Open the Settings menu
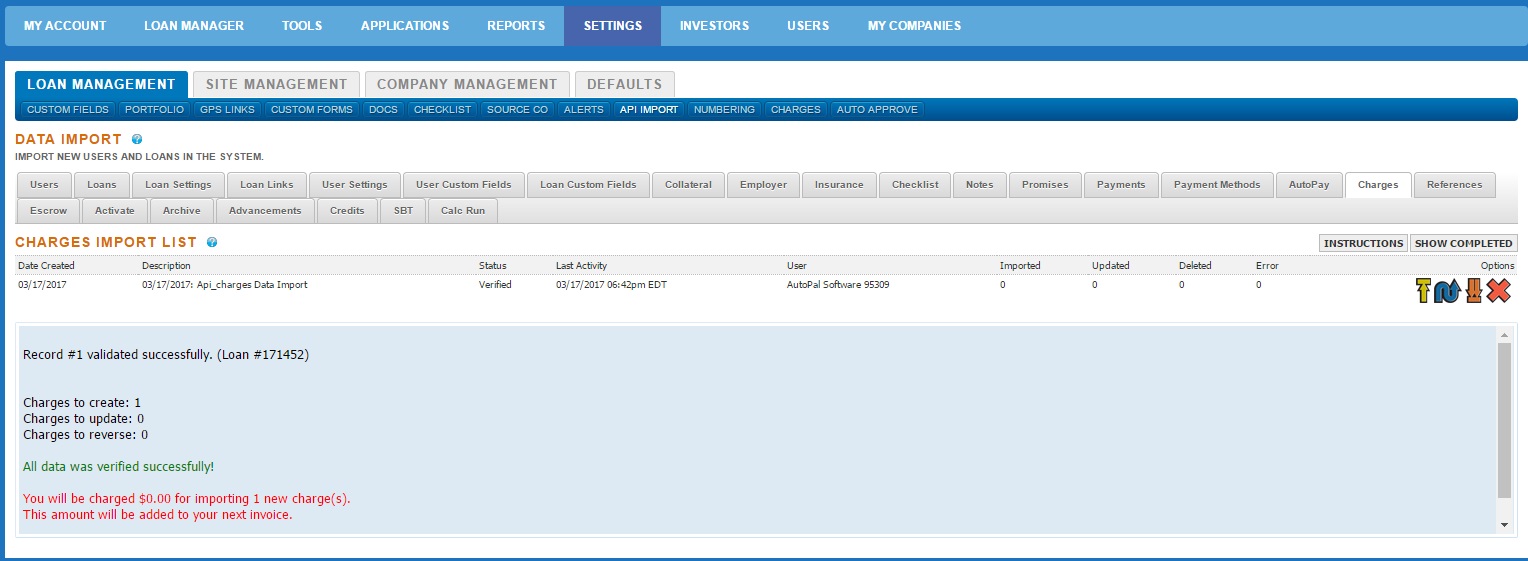The width and height of the screenshot is (1528, 561). tap(613, 26)
